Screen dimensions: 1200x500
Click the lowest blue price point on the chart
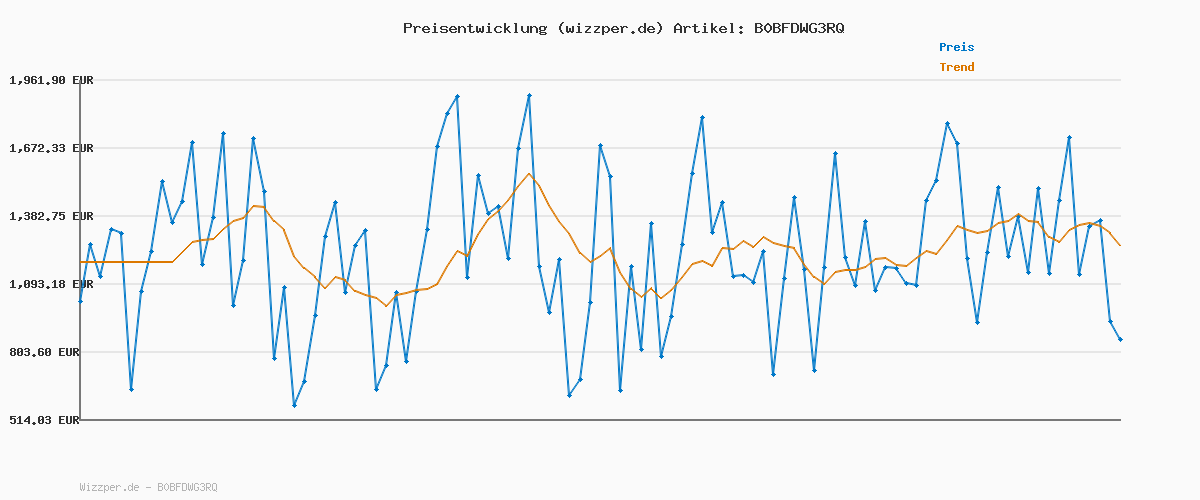(x=294, y=405)
